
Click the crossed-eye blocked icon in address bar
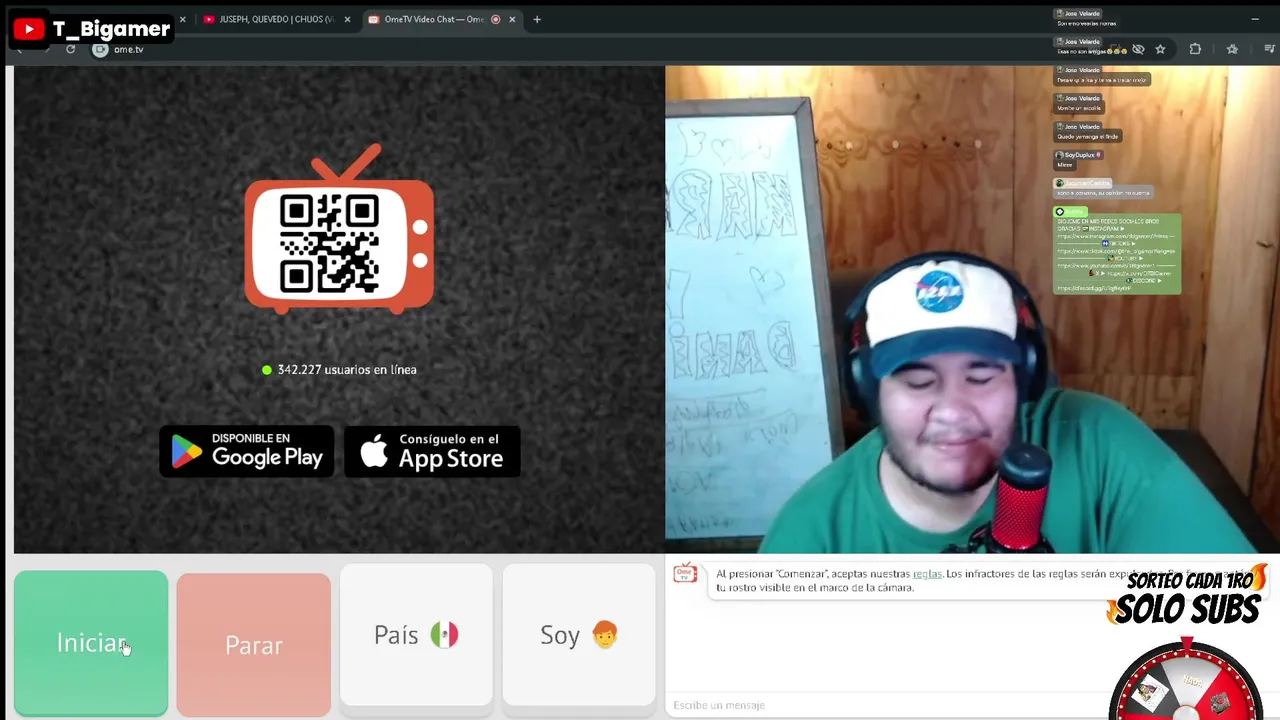point(1138,49)
